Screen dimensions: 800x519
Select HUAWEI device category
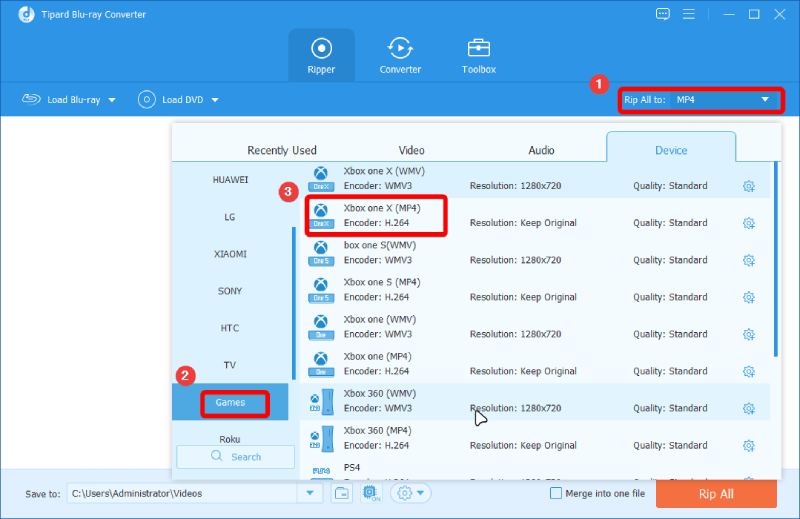(x=231, y=180)
